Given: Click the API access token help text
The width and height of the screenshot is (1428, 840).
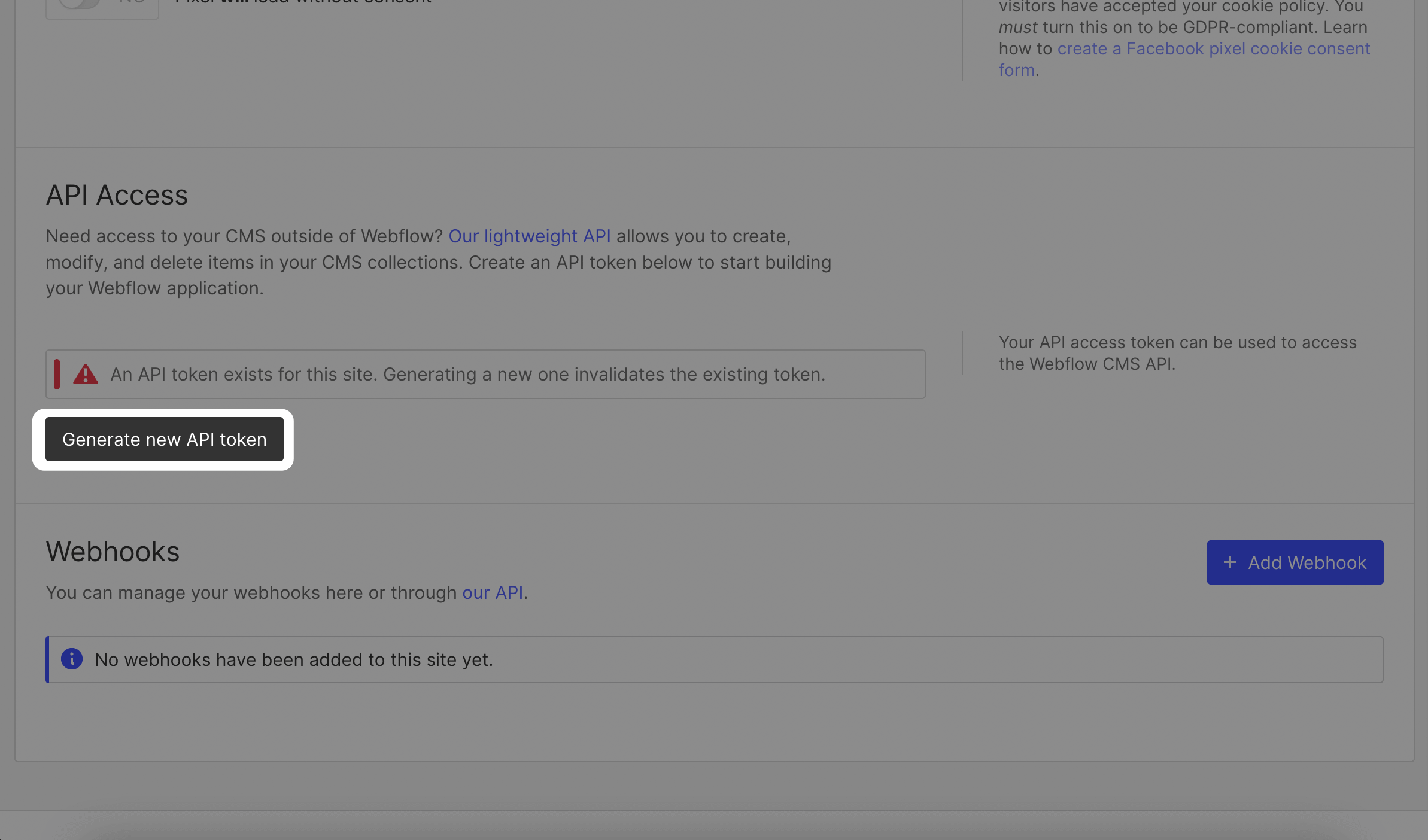Looking at the screenshot, I should coord(1177,353).
